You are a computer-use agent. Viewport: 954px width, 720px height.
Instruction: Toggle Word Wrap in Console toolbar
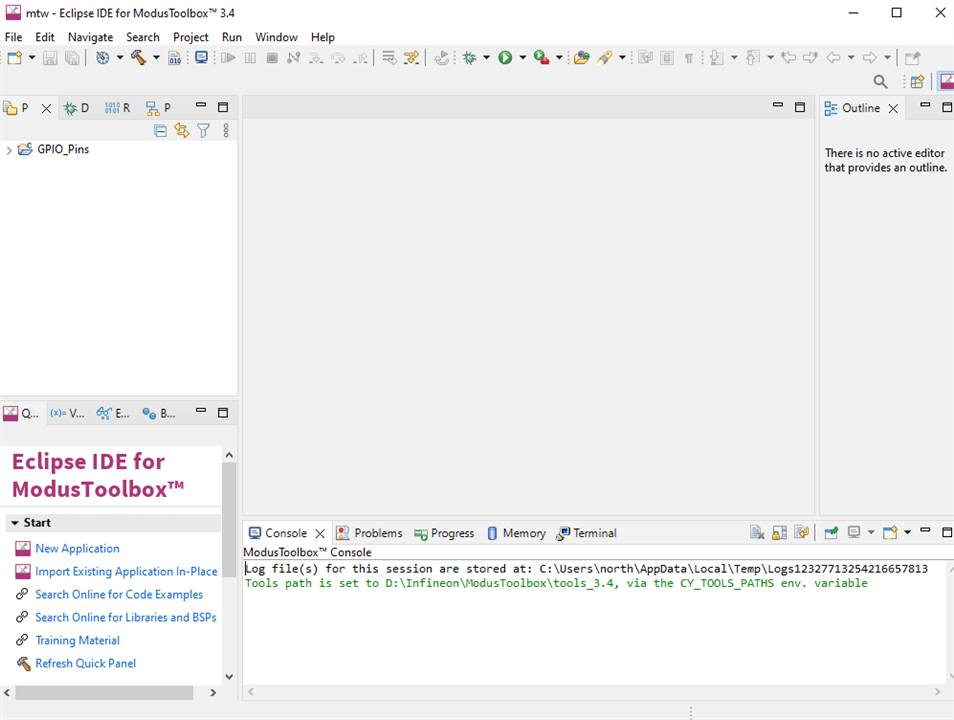[x=801, y=533]
